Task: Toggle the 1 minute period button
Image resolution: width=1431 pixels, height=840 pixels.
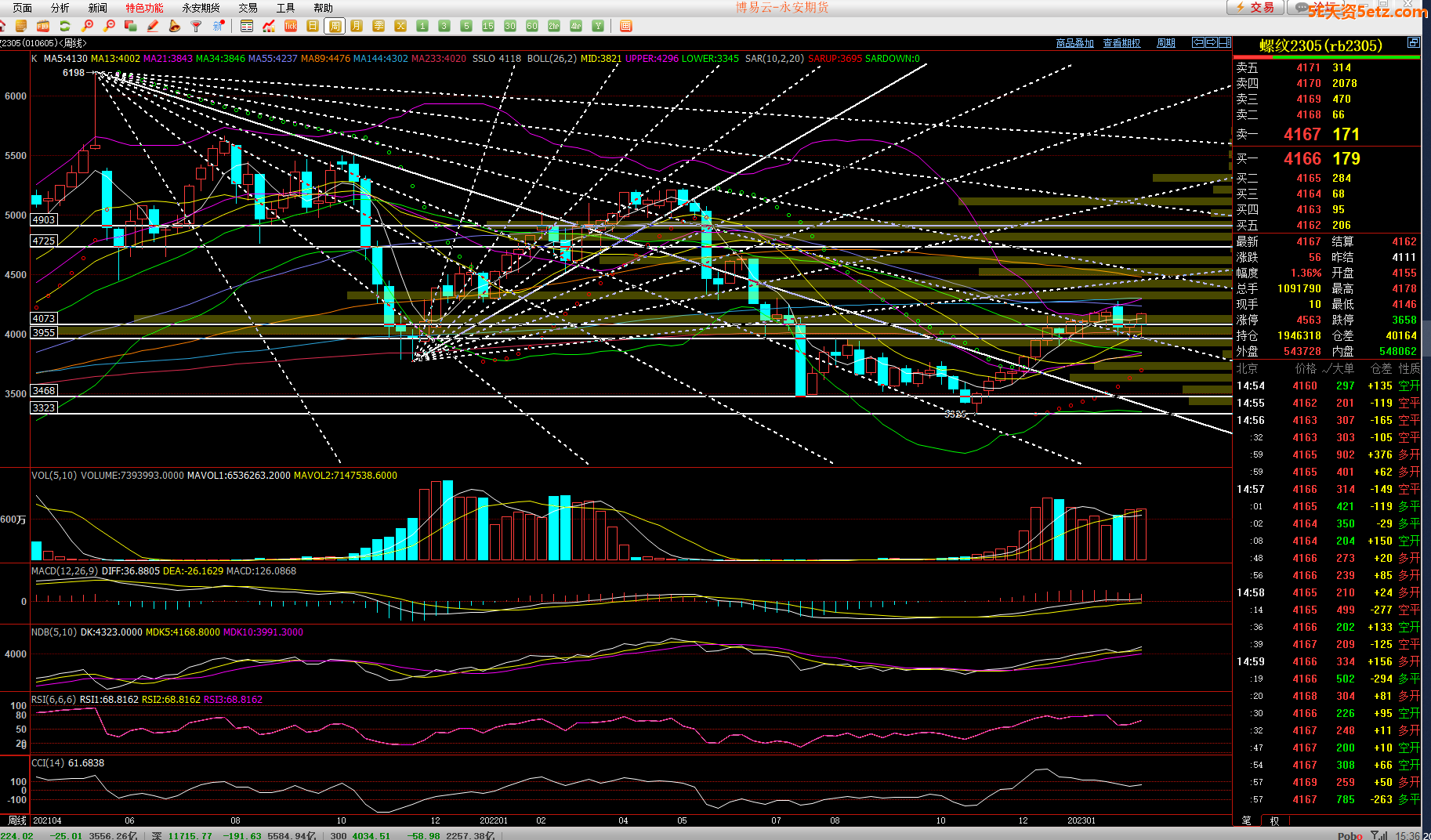Action: pos(422,26)
